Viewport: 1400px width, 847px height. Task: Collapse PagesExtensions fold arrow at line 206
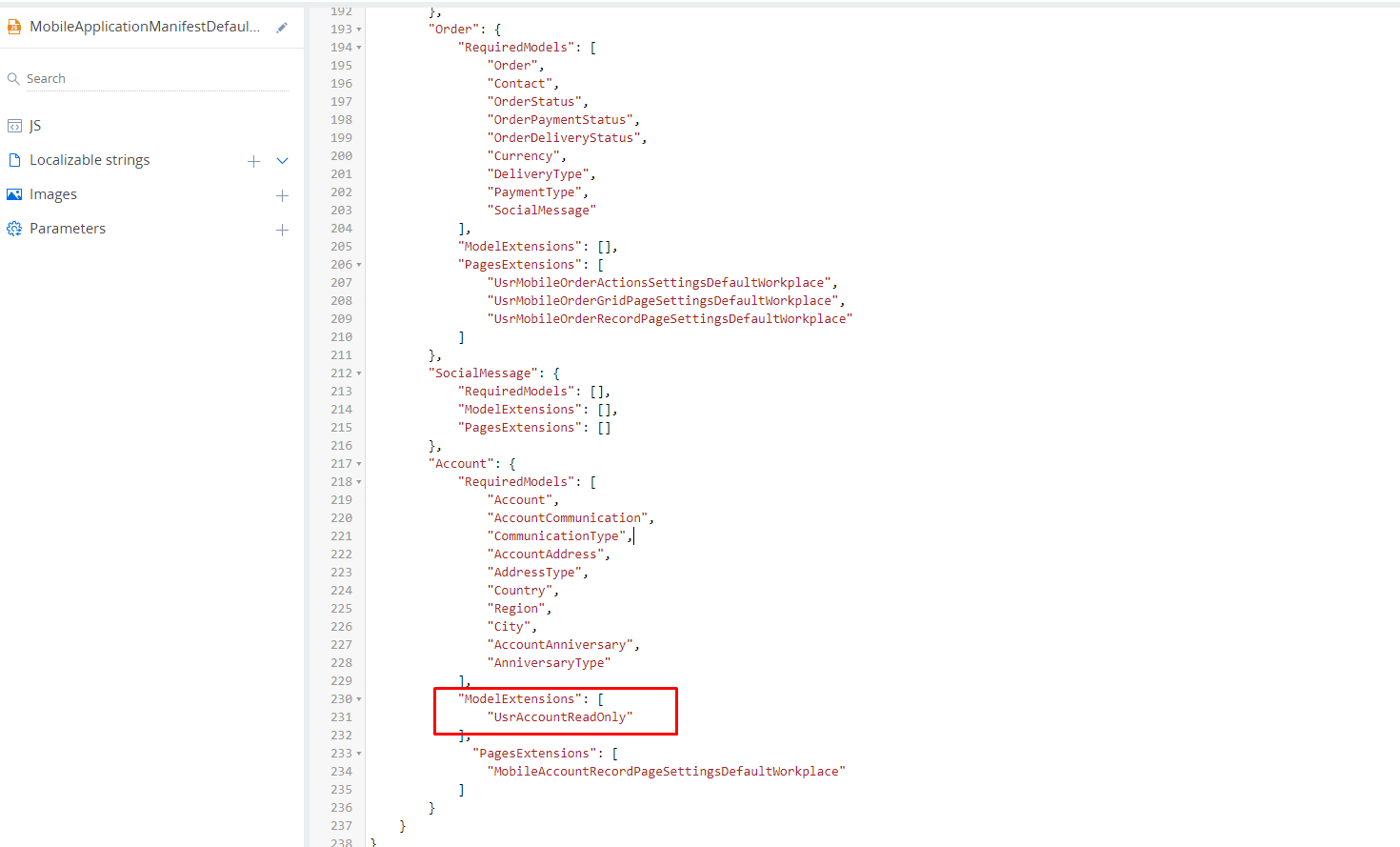359,265
